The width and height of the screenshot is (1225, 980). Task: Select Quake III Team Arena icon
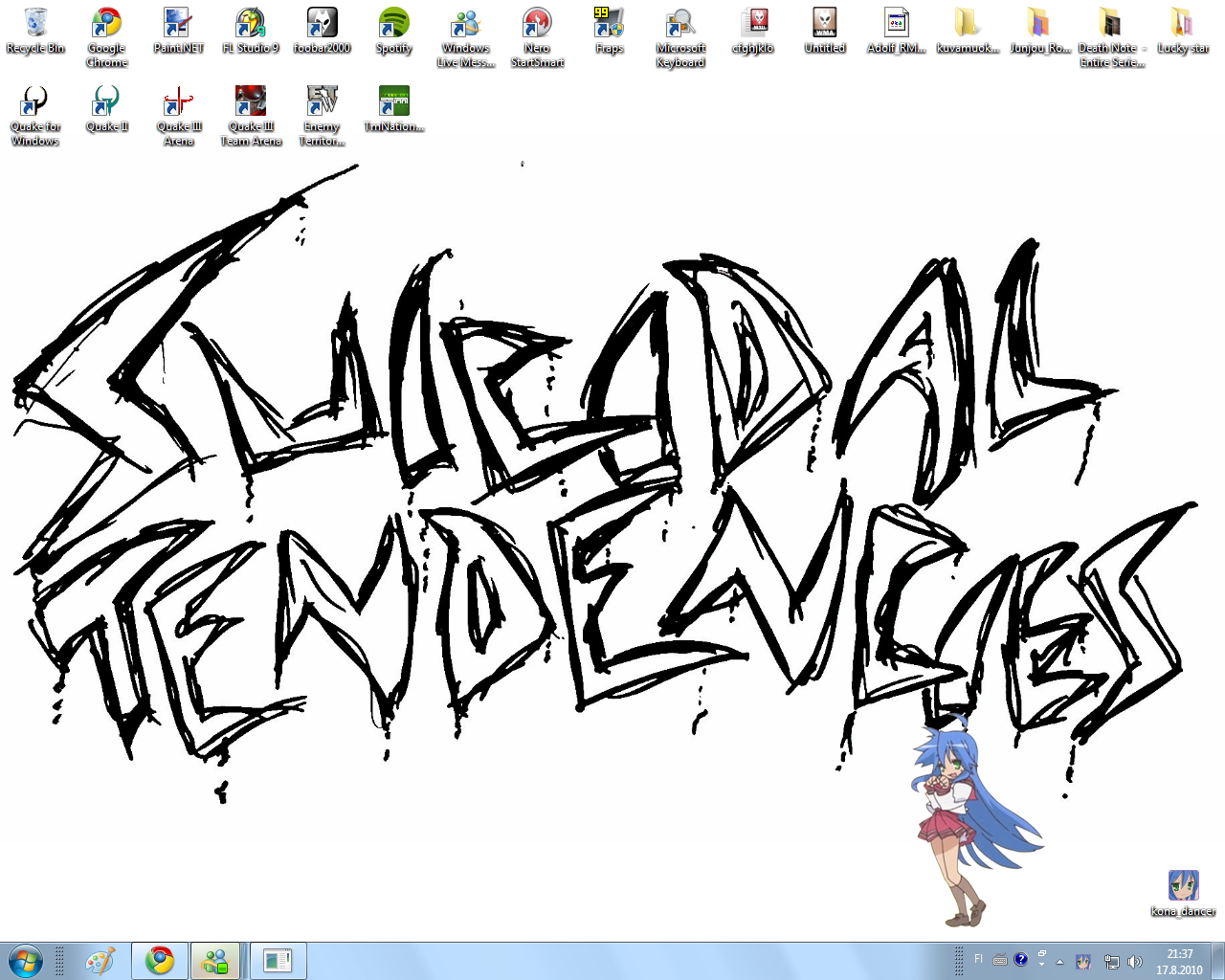coord(251,109)
